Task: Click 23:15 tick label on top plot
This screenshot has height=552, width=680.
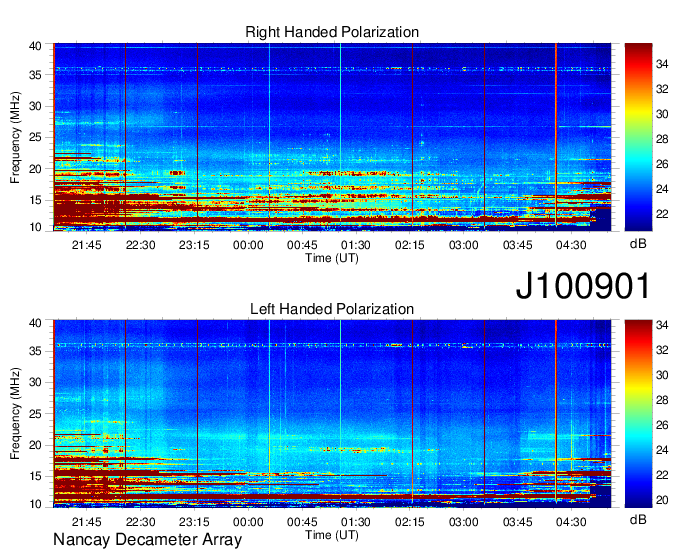Action: point(194,245)
